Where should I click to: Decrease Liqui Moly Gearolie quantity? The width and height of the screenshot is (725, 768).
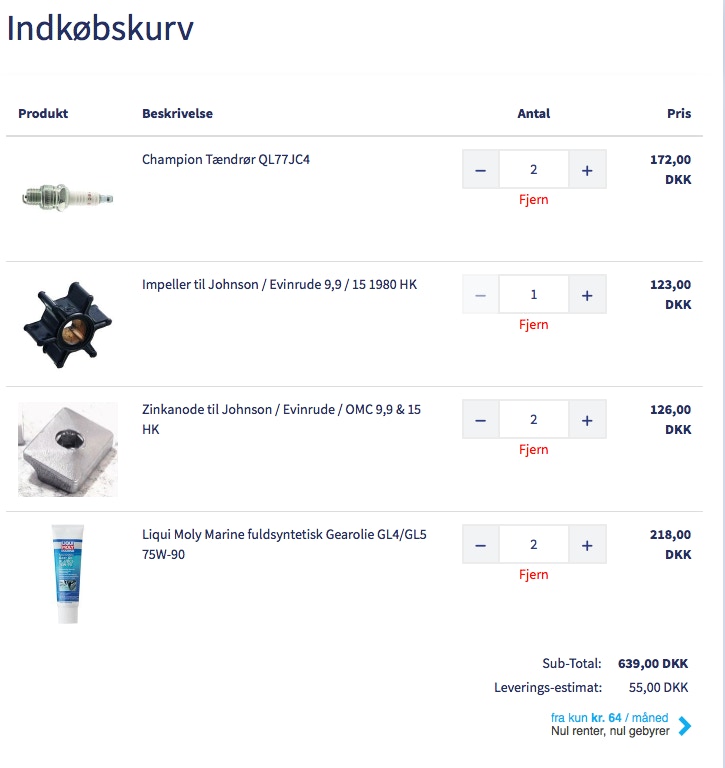click(480, 545)
